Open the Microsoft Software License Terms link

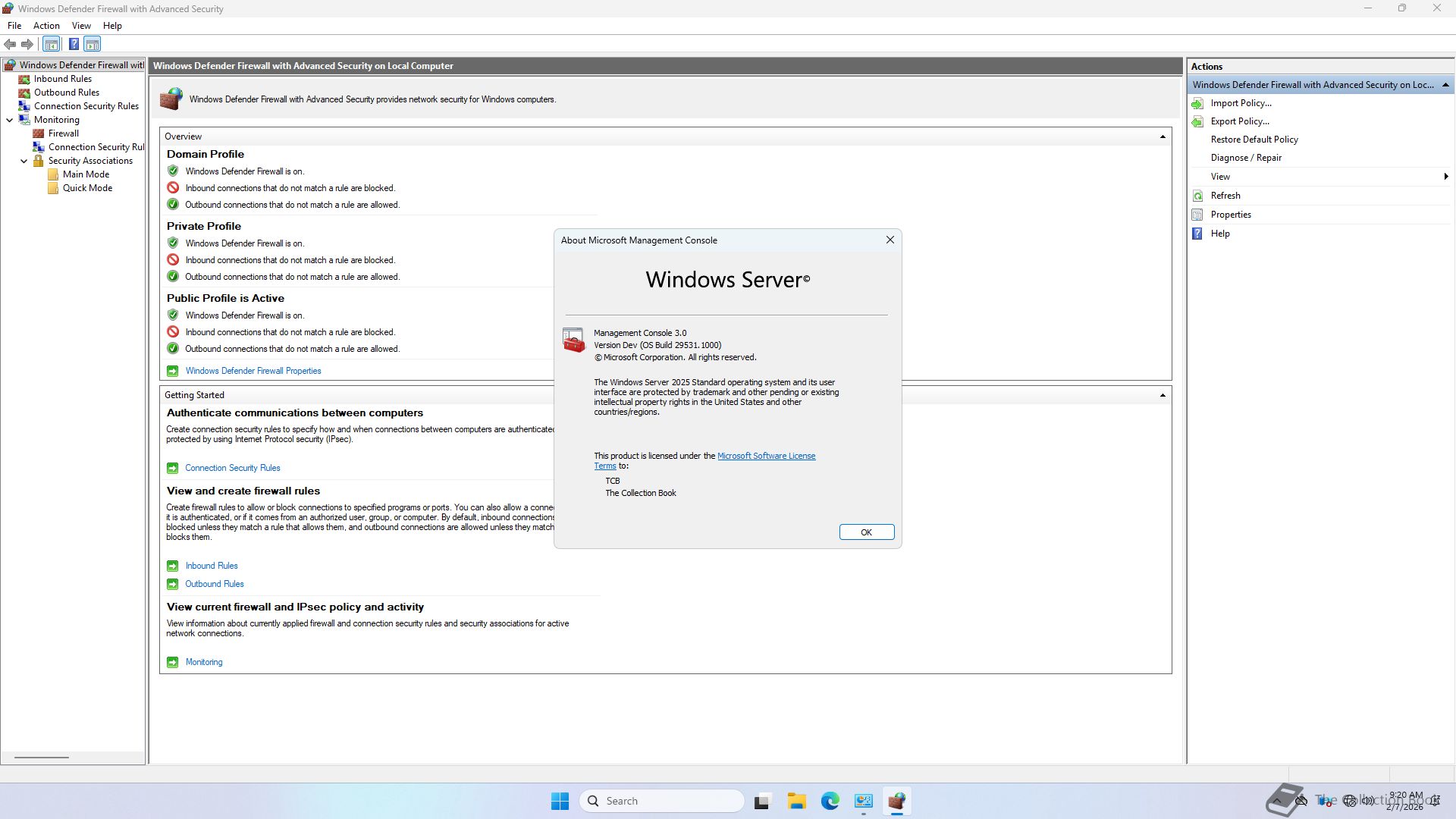pyautogui.click(x=766, y=456)
